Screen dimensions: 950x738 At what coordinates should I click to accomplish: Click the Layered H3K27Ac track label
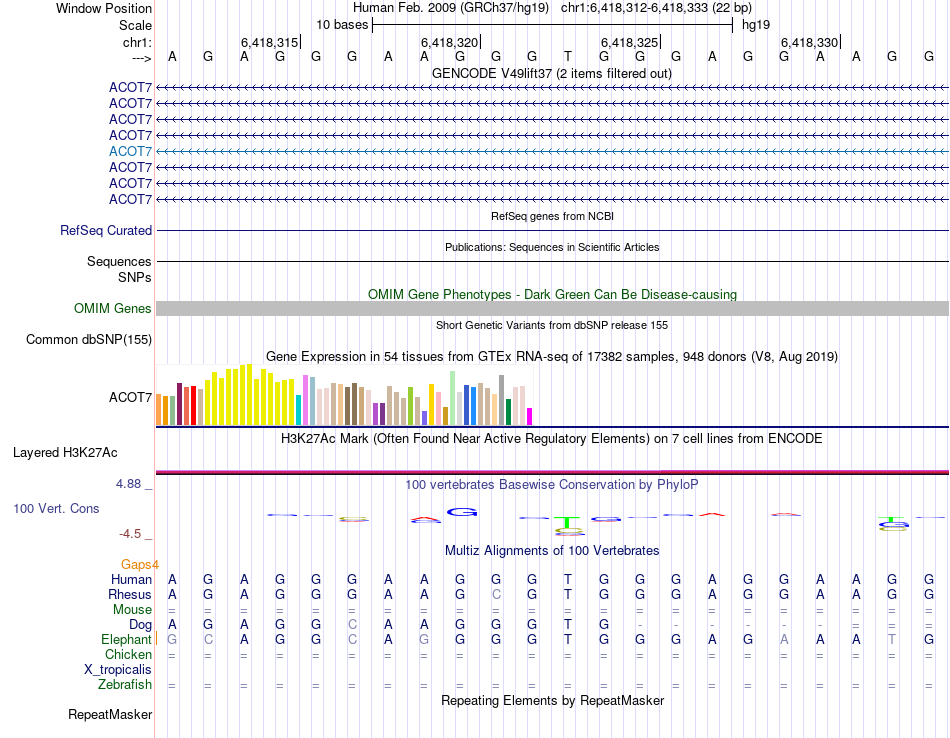click(65, 453)
